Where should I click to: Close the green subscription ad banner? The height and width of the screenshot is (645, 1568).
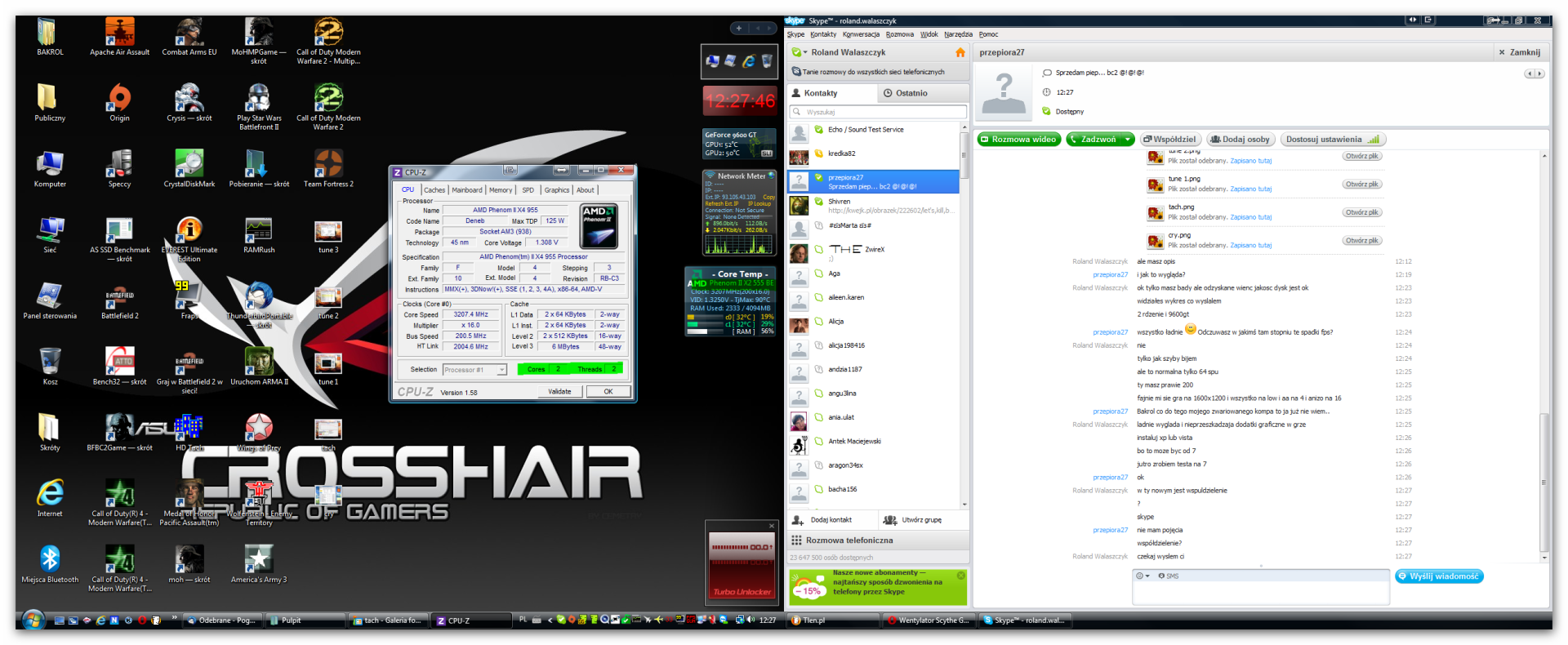click(961, 576)
